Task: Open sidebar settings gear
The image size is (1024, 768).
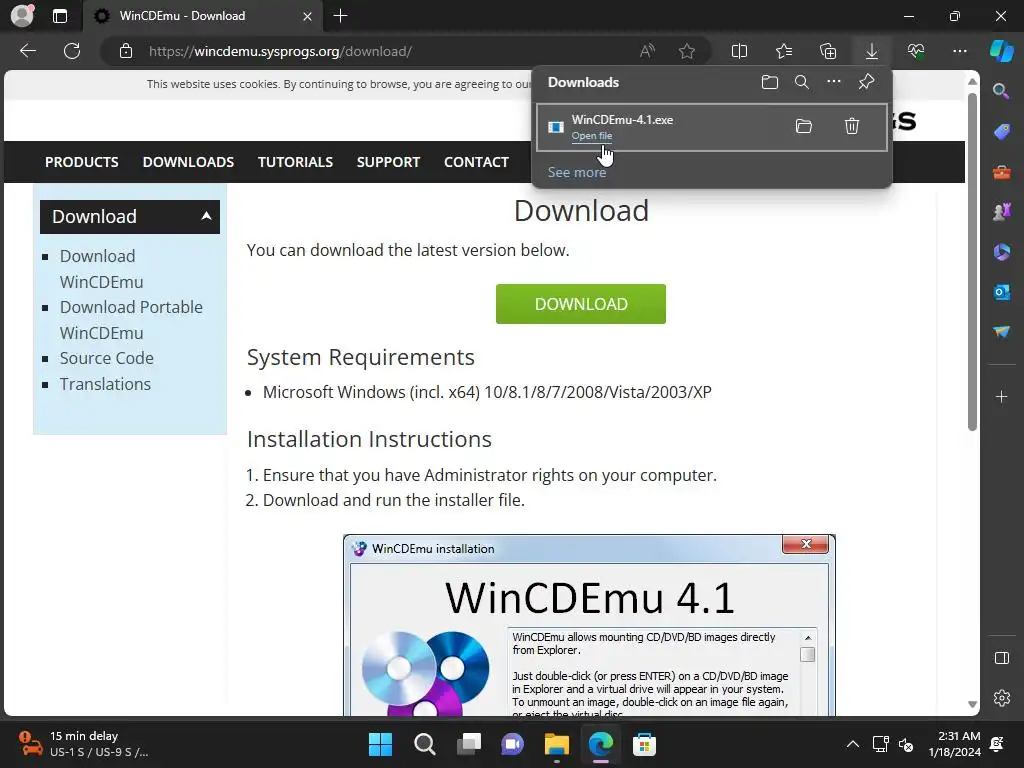Action: (1001, 698)
